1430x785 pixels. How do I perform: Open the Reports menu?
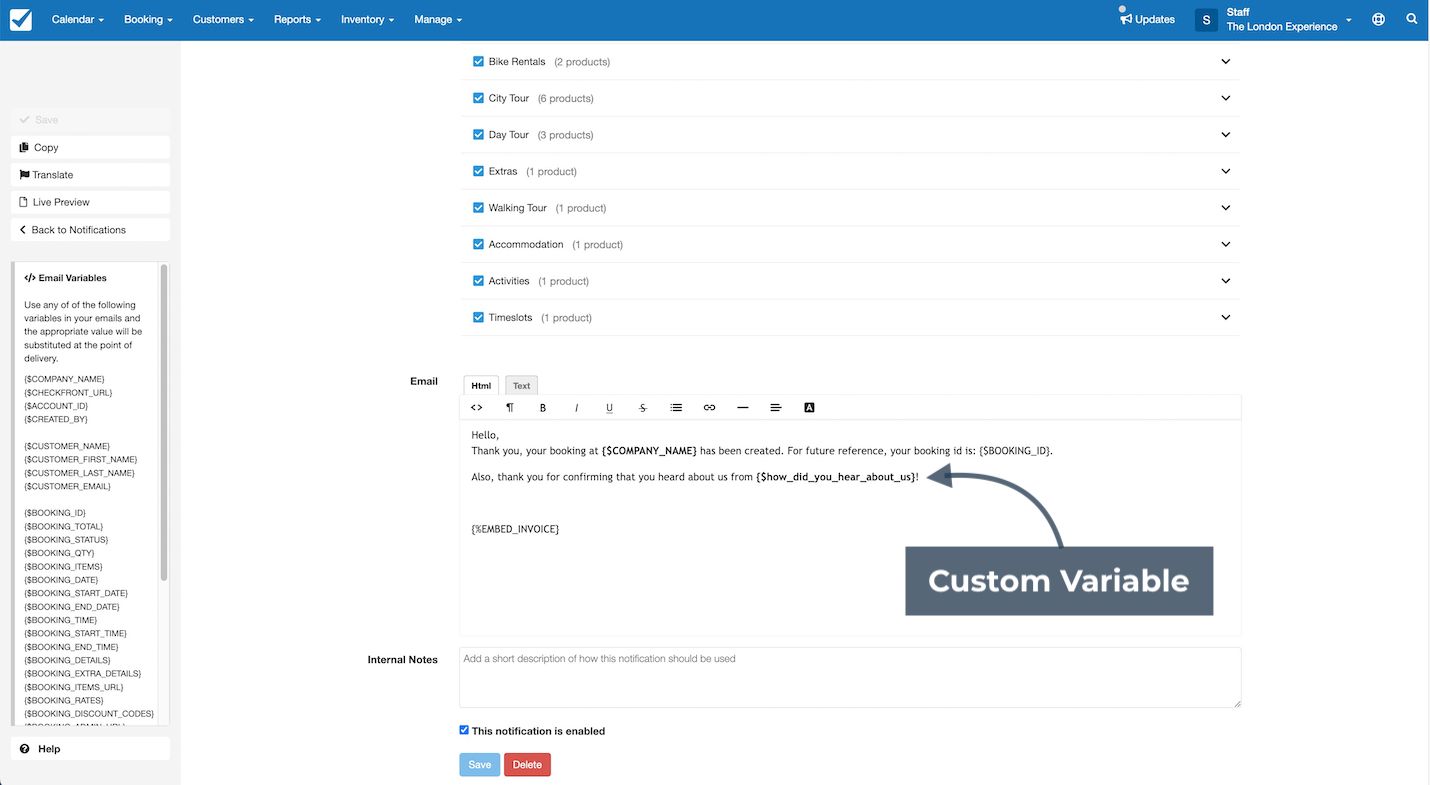[x=297, y=19]
